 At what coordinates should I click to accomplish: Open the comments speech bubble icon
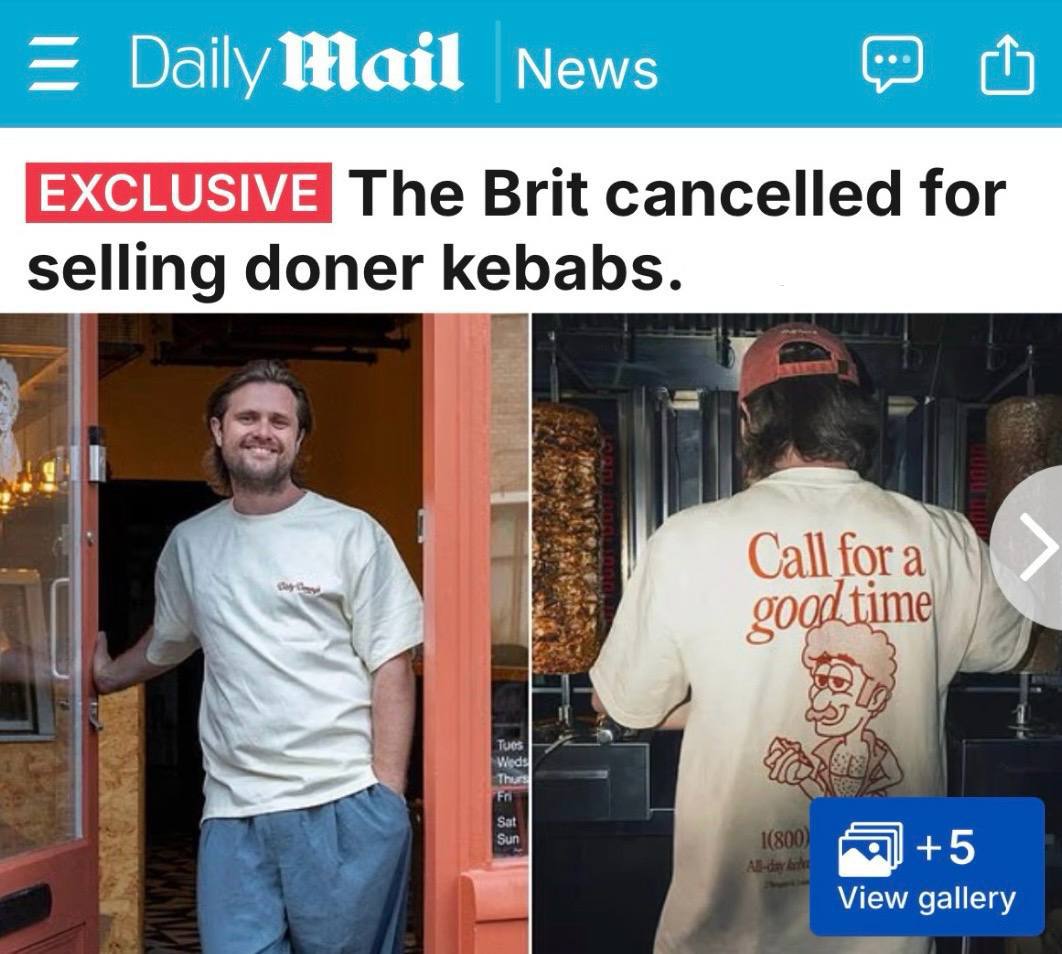pyautogui.click(x=891, y=64)
